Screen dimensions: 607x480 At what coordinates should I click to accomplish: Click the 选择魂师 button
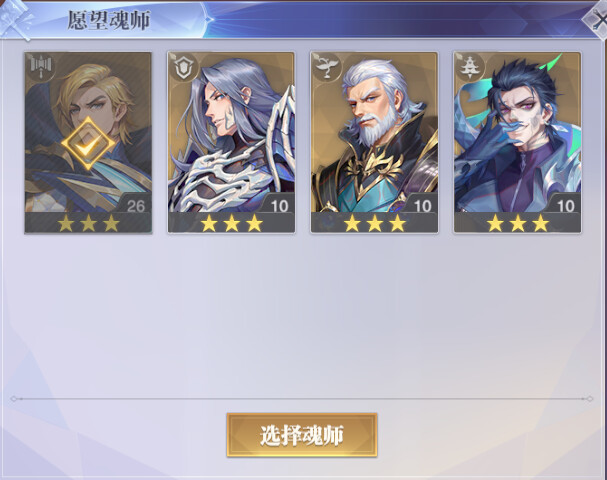302,435
